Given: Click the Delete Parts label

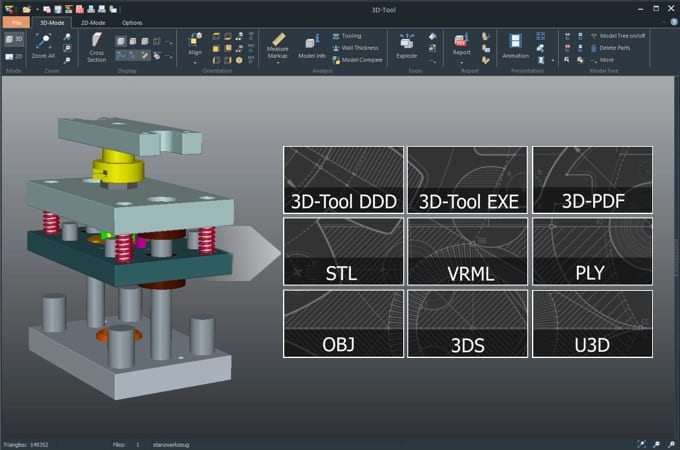Looking at the screenshot, I should point(615,48).
